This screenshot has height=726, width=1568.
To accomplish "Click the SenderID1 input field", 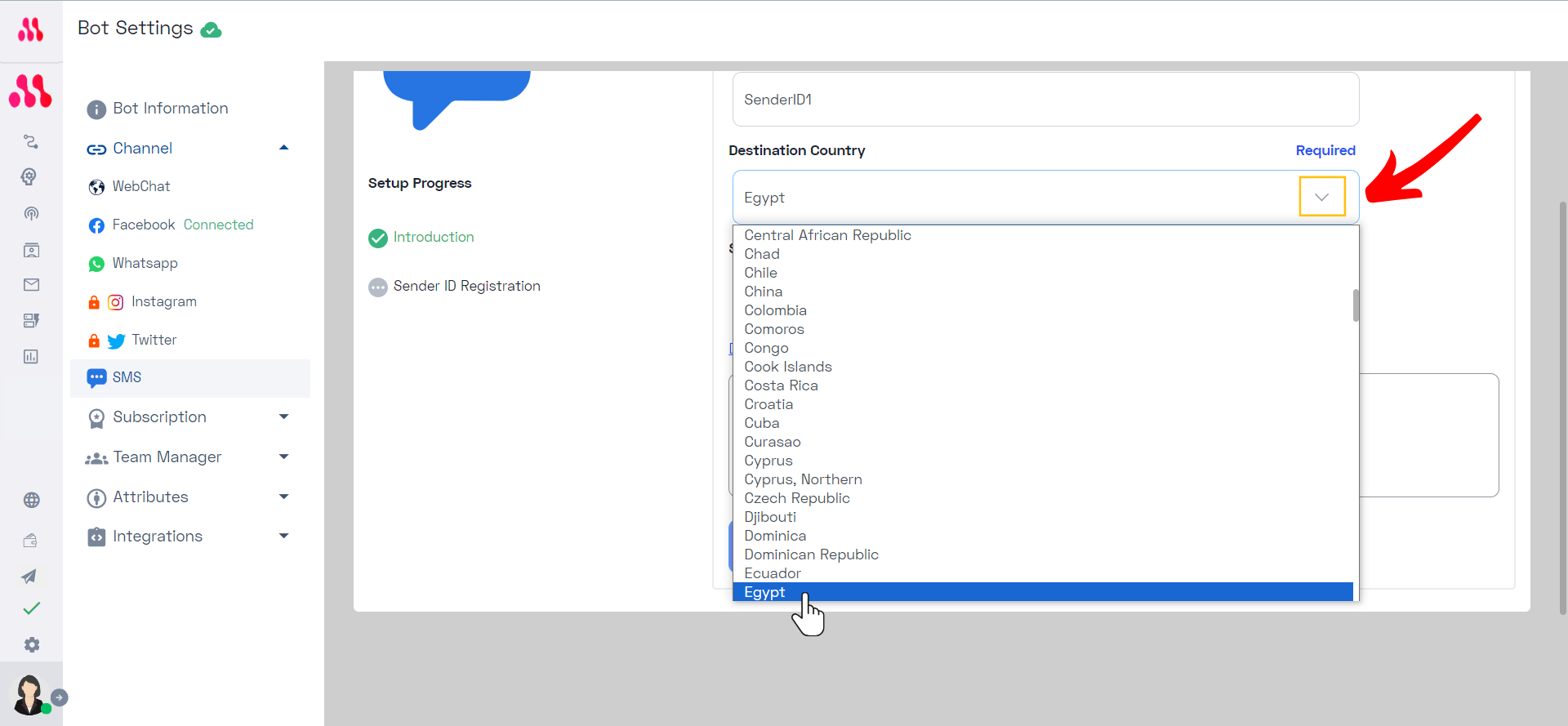I will click(1045, 100).
